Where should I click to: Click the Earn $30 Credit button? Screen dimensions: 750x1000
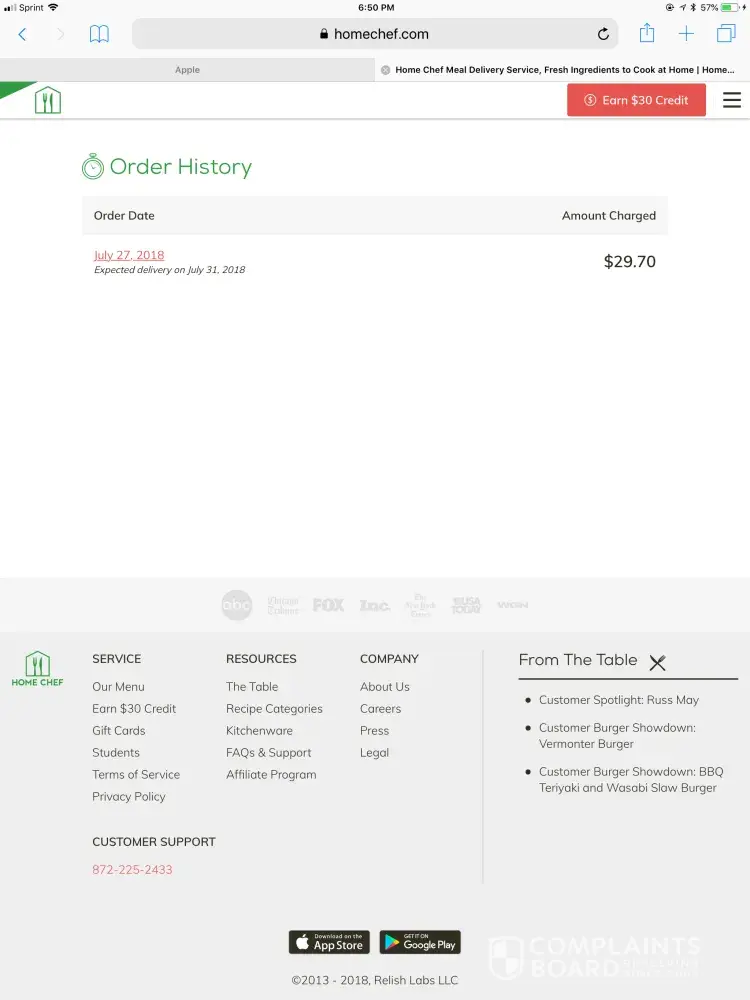pyautogui.click(x=636, y=100)
